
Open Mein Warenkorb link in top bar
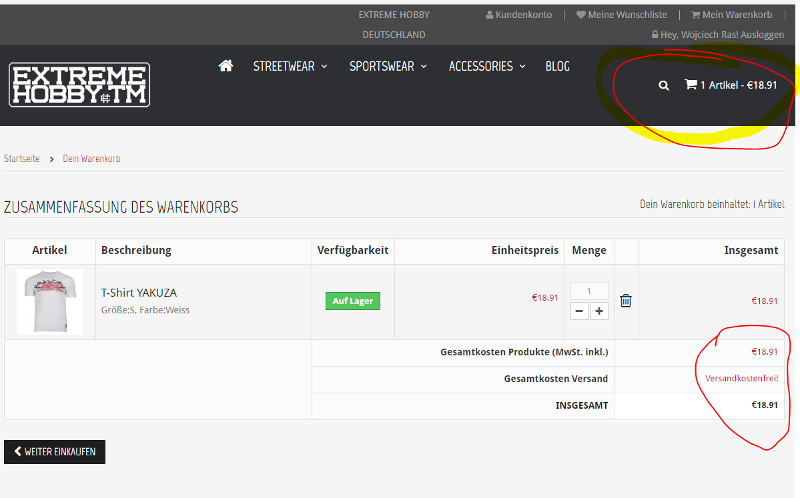(732, 15)
